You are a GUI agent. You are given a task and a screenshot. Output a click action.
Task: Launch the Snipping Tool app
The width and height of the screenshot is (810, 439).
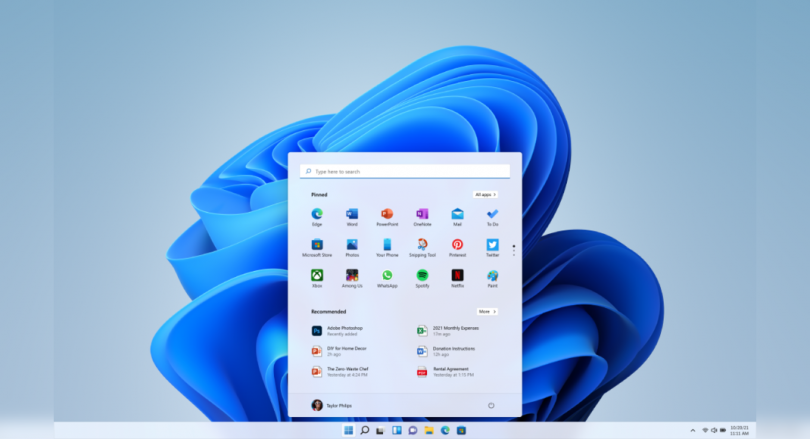coord(422,245)
